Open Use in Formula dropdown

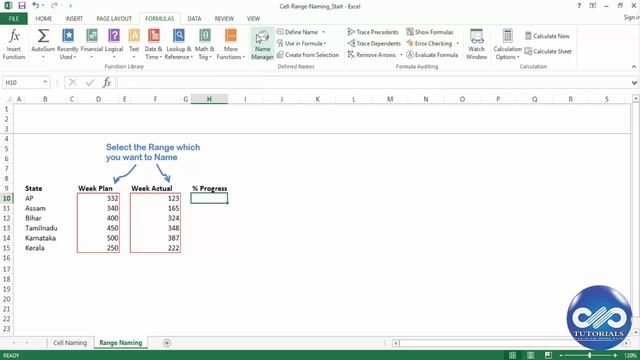pyautogui.click(x=302, y=43)
